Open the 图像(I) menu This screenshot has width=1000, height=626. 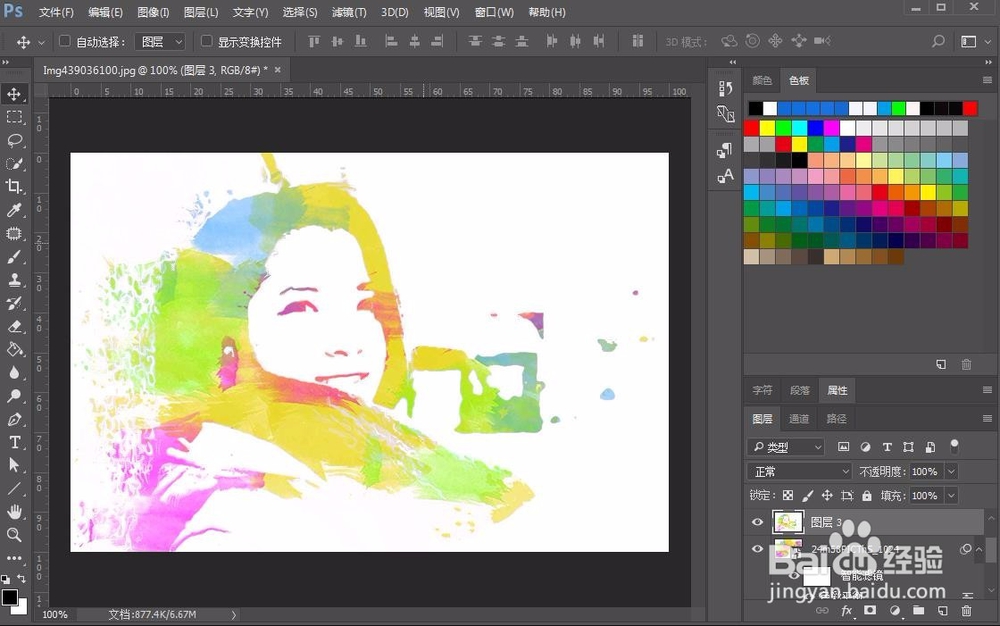click(x=153, y=12)
